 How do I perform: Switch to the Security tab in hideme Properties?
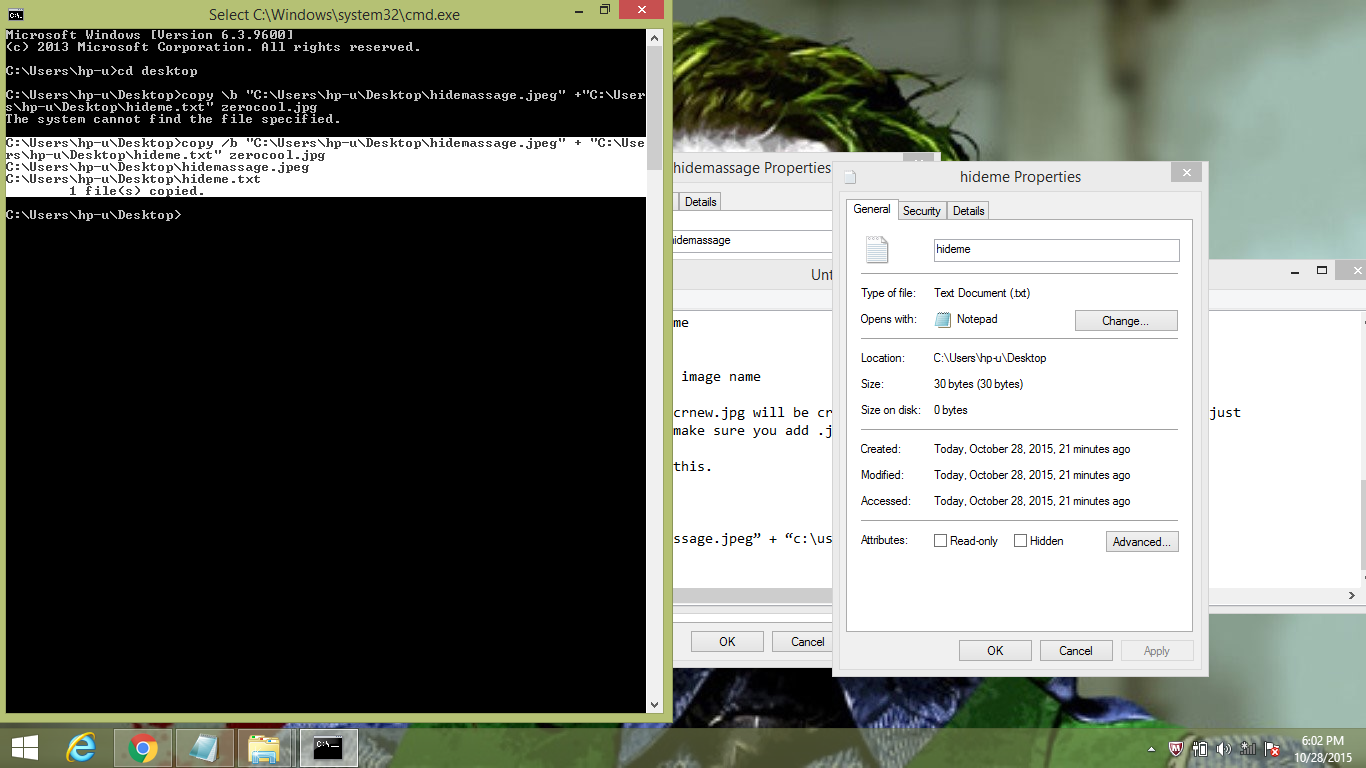(921, 211)
